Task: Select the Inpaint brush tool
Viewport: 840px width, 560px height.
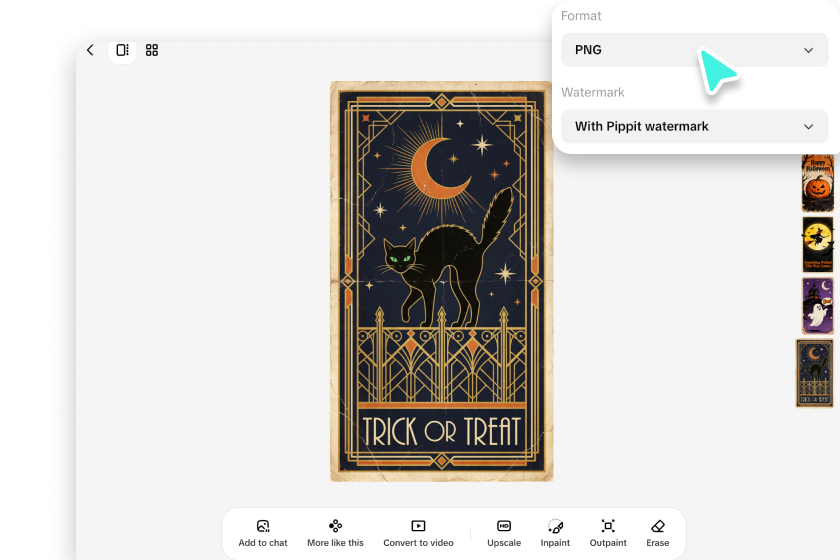Action: [555, 526]
